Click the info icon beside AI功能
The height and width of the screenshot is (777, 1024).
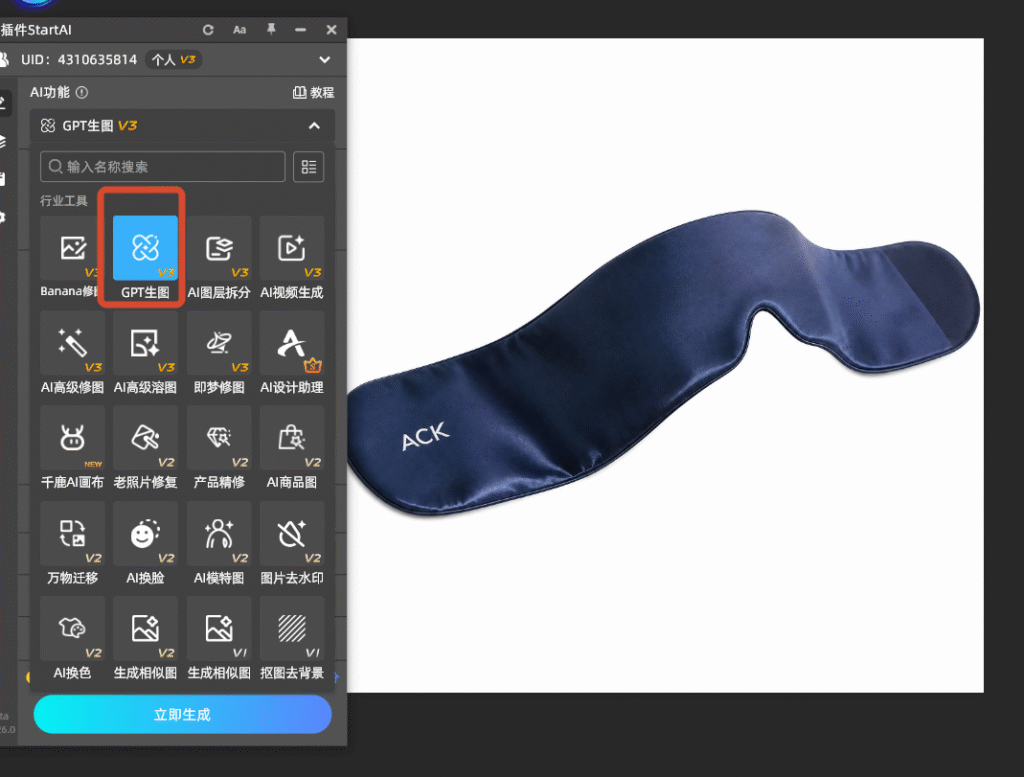point(82,92)
